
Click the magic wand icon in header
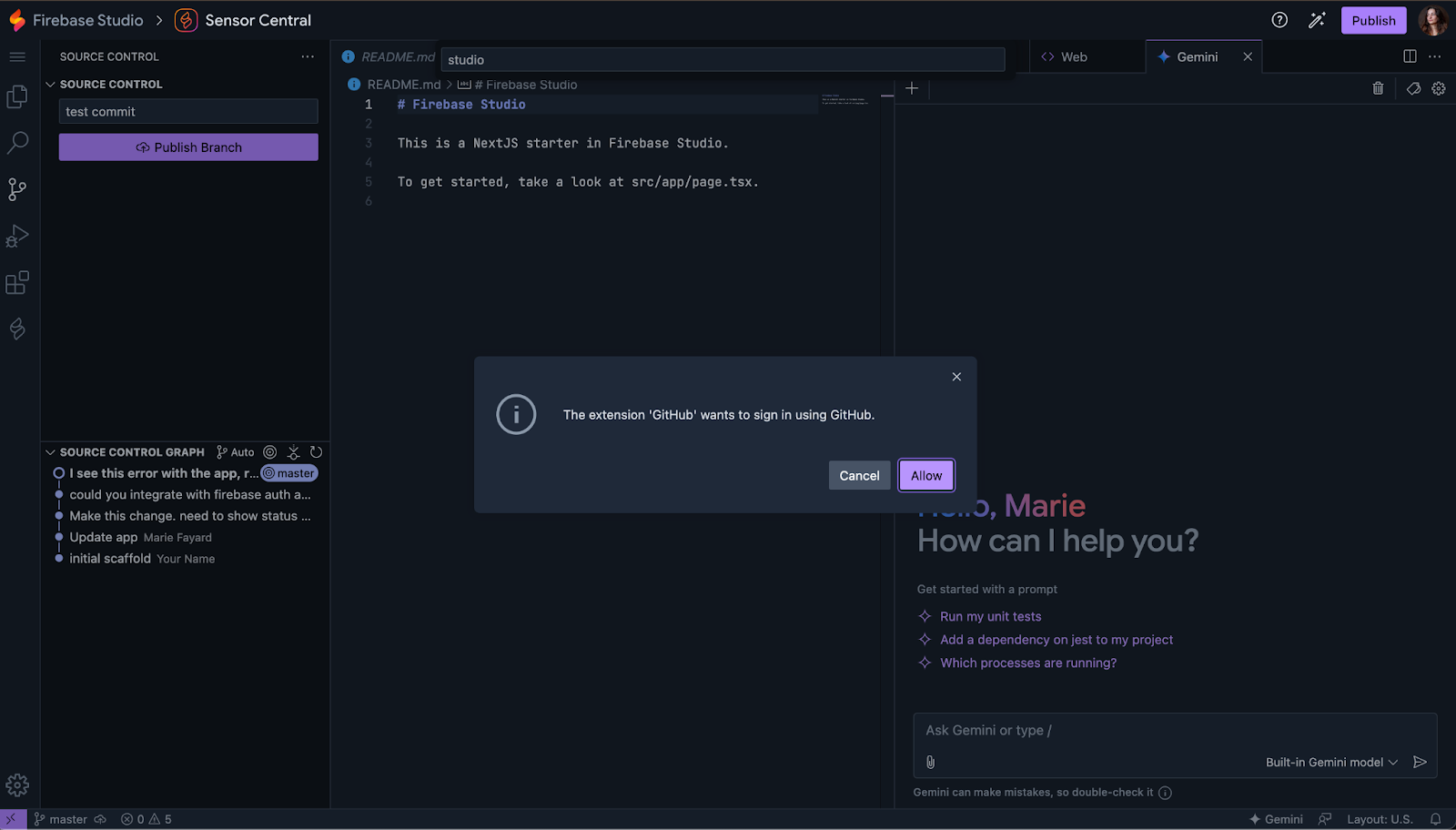click(x=1317, y=20)
